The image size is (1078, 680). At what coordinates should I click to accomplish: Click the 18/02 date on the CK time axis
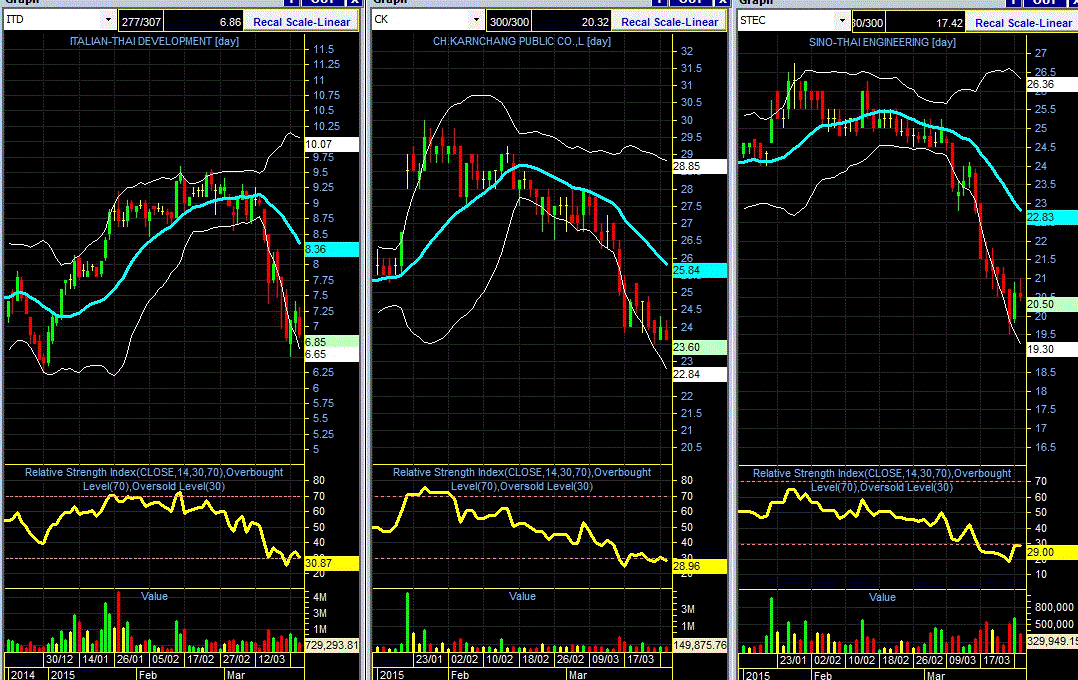(536, 659)
